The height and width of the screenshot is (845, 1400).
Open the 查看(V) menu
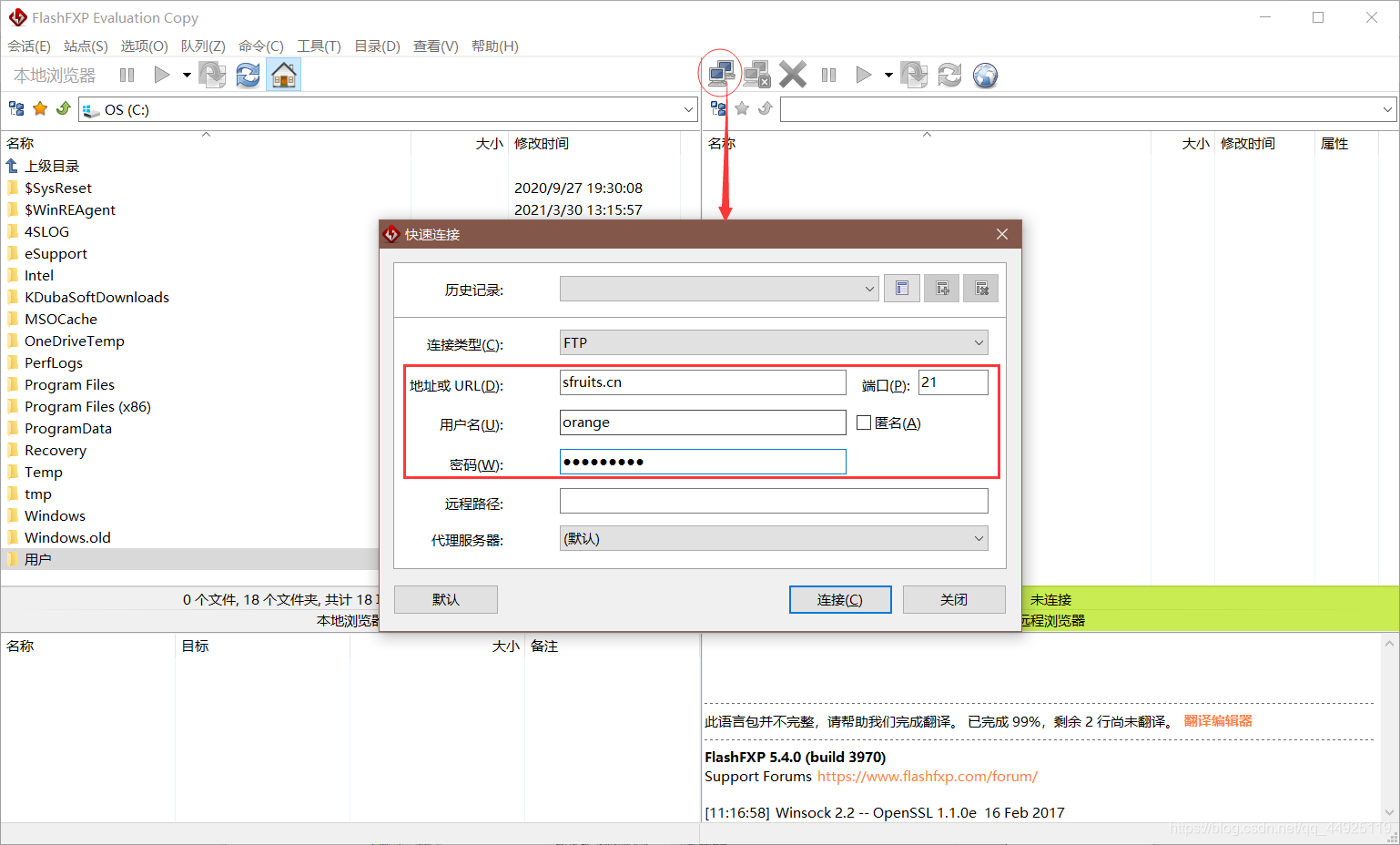pyautogui.click(x=435, y=46)
